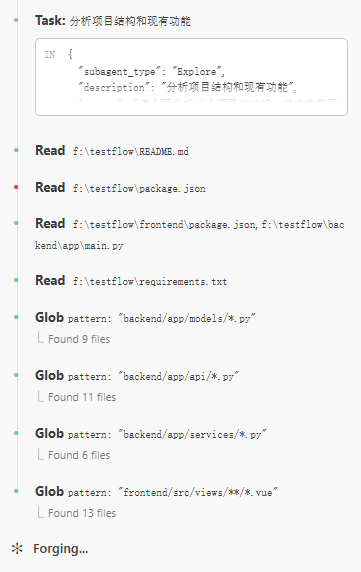Screen dimensions: 361x572
Task: Expand the Task input JSON code box
Action: tap(191, 77)
